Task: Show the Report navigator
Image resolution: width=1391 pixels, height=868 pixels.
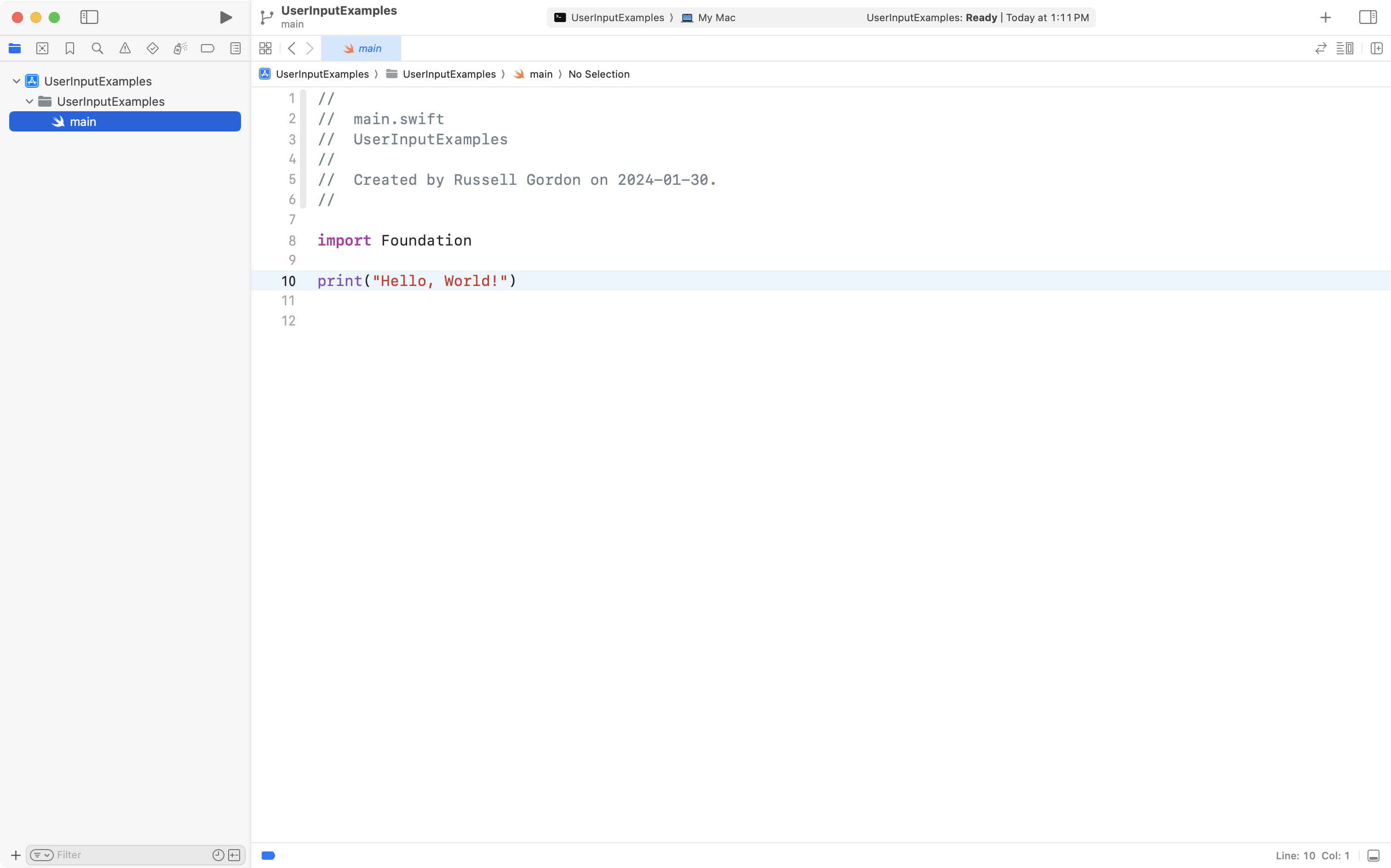Action: (236, 48)
